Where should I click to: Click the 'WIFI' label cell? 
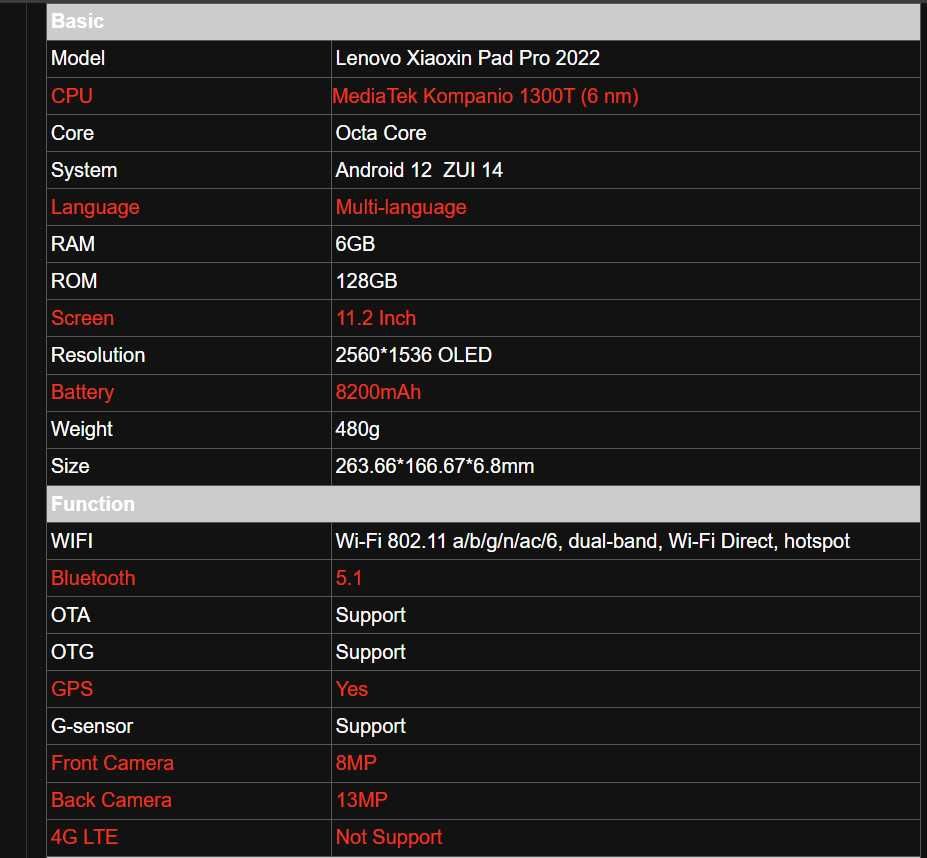point(189,542)
